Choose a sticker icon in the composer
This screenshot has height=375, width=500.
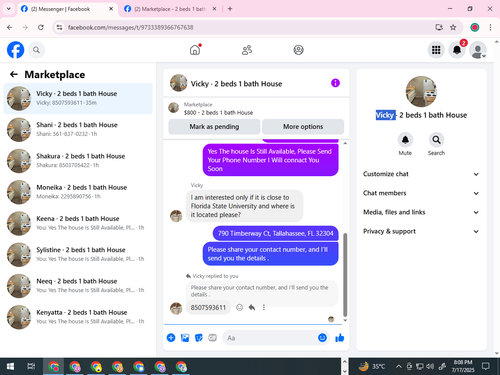coord(199,338)
